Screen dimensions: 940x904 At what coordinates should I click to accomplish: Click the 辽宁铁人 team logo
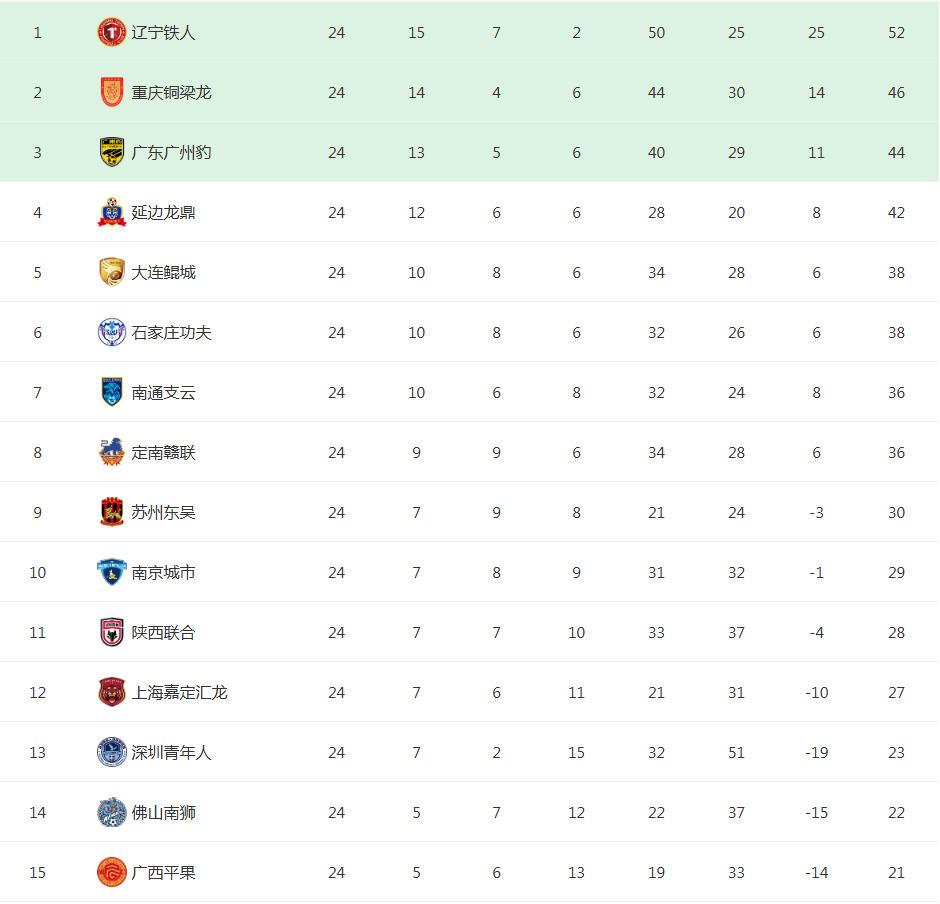[x=112, y=33]
